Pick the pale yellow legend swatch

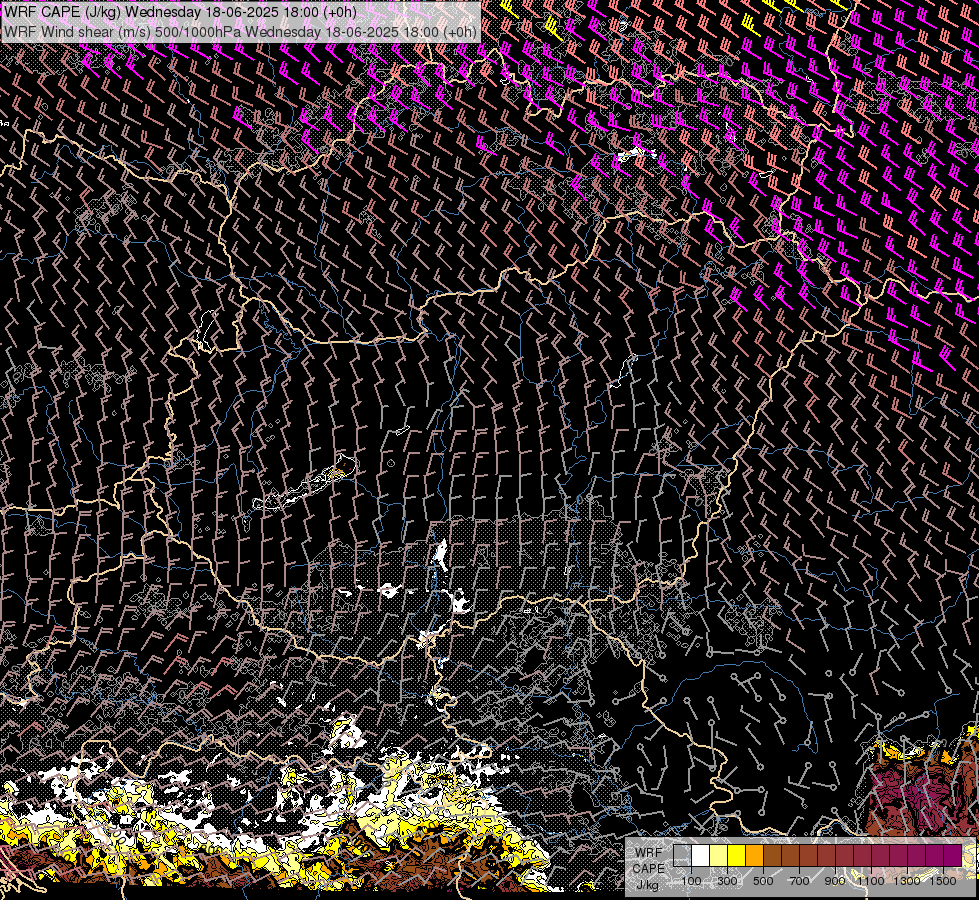point(719,855)
